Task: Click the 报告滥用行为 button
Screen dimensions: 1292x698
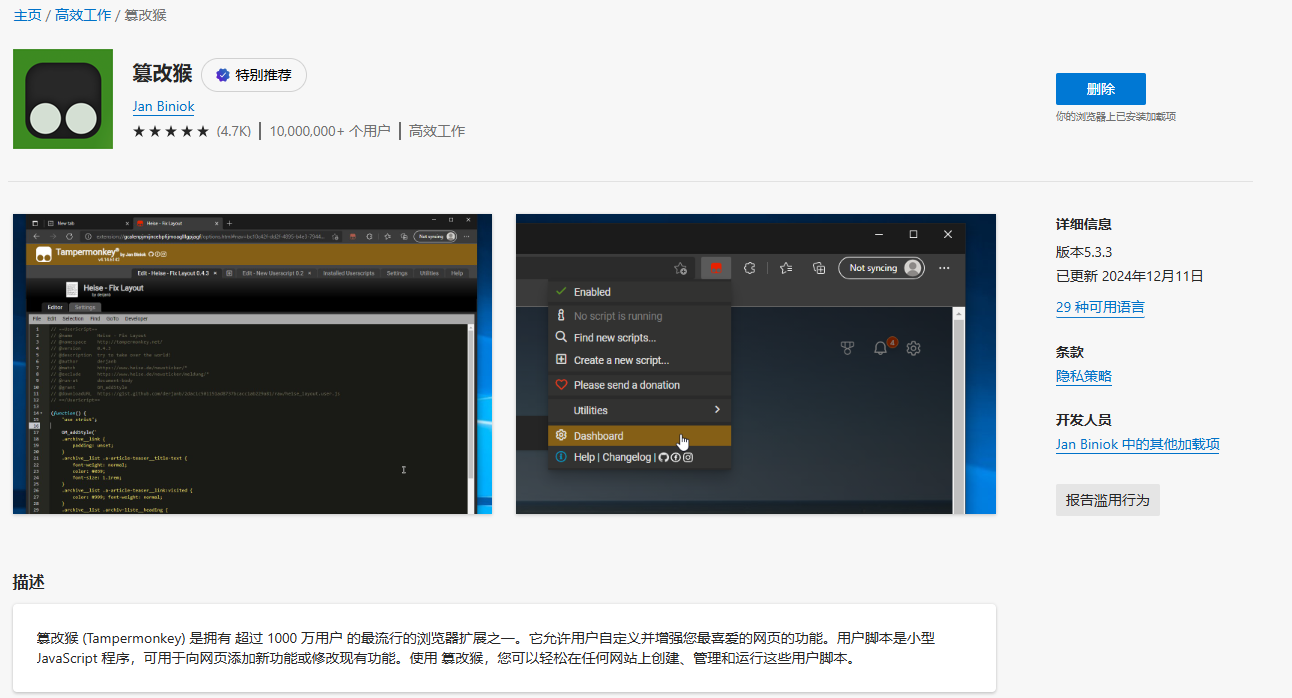Action: (1108, 500)
